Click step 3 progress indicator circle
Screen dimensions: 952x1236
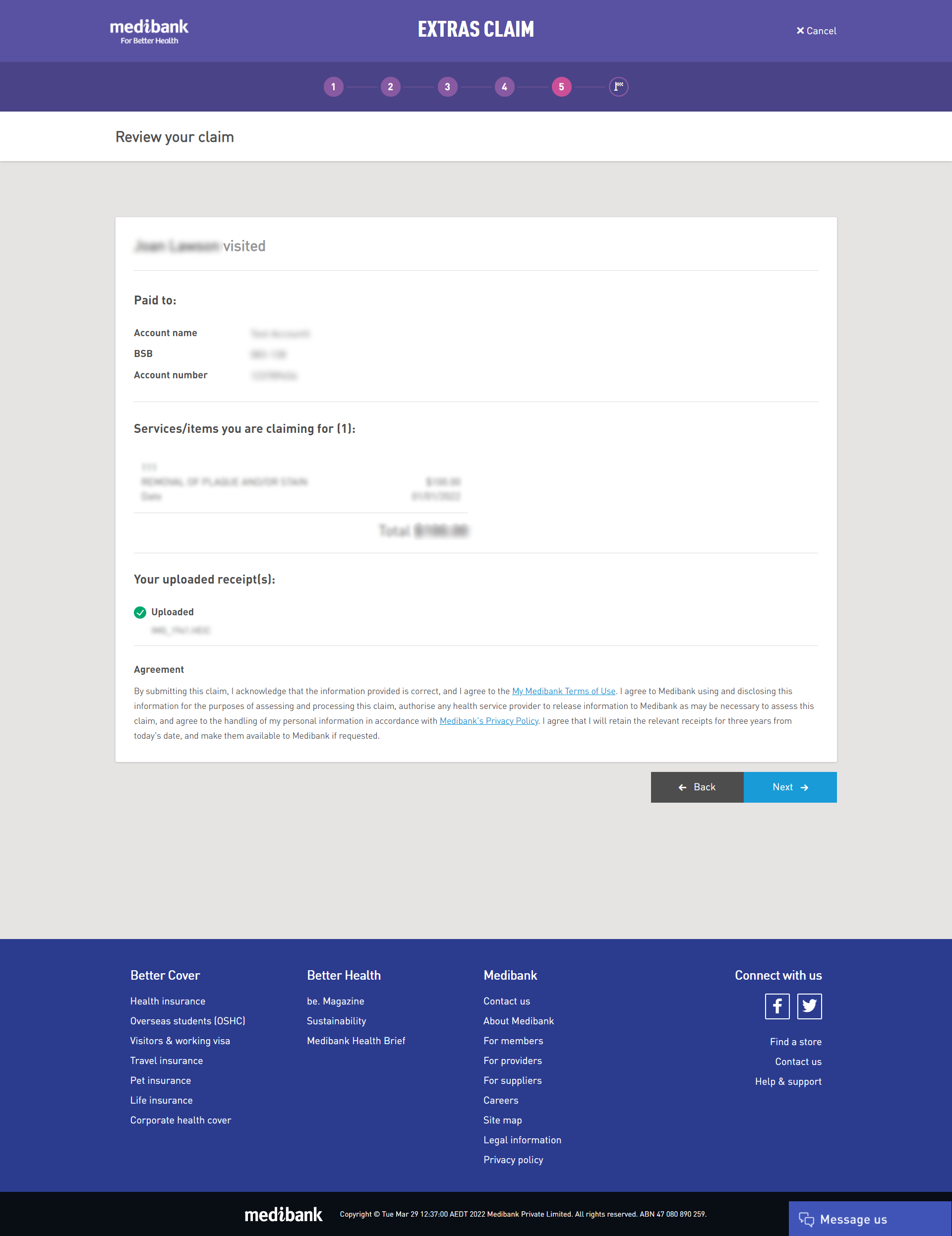(x=448, y=86)
